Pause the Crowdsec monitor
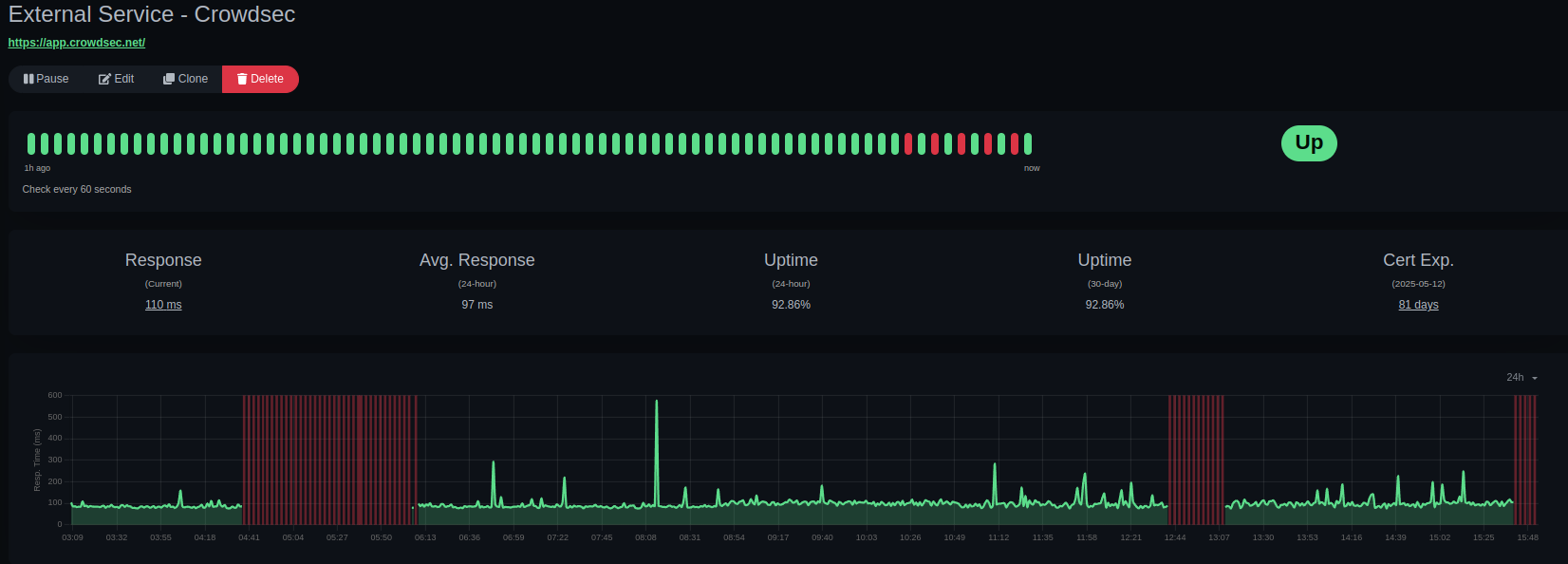This screenshot has height=564, width=1568. coord(46,79)
